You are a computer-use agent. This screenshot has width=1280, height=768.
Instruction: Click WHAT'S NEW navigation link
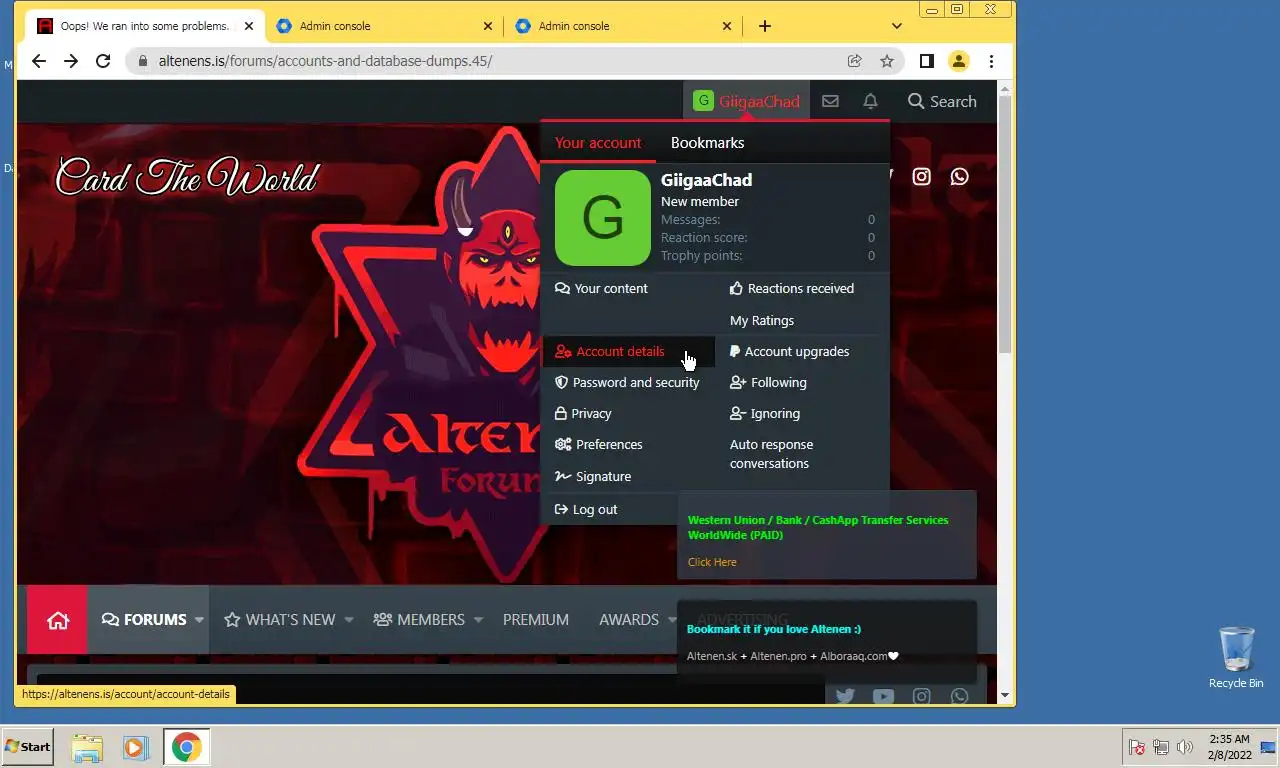click(280, 620)
